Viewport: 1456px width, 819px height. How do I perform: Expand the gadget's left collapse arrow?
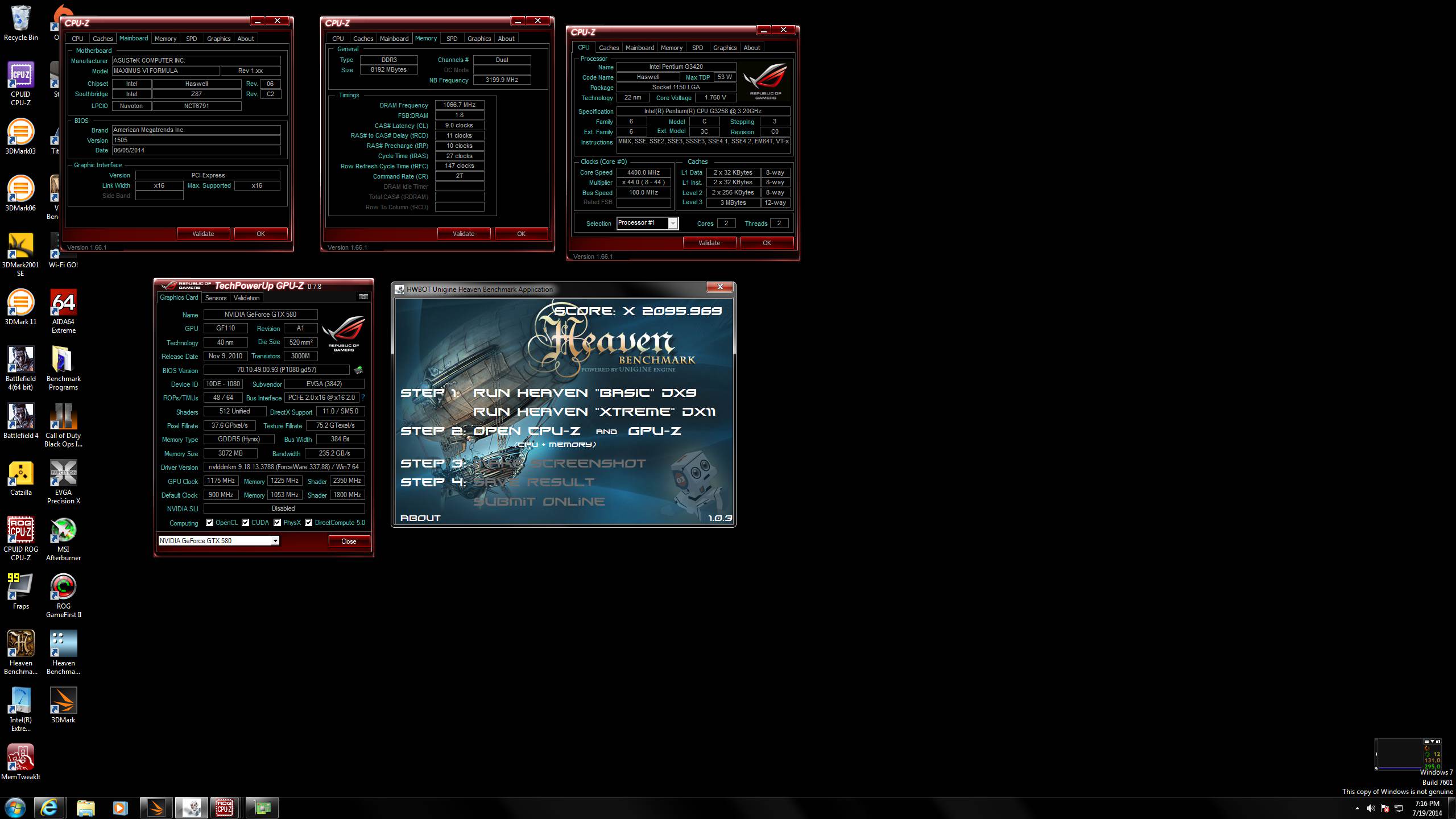(1377, 754)
